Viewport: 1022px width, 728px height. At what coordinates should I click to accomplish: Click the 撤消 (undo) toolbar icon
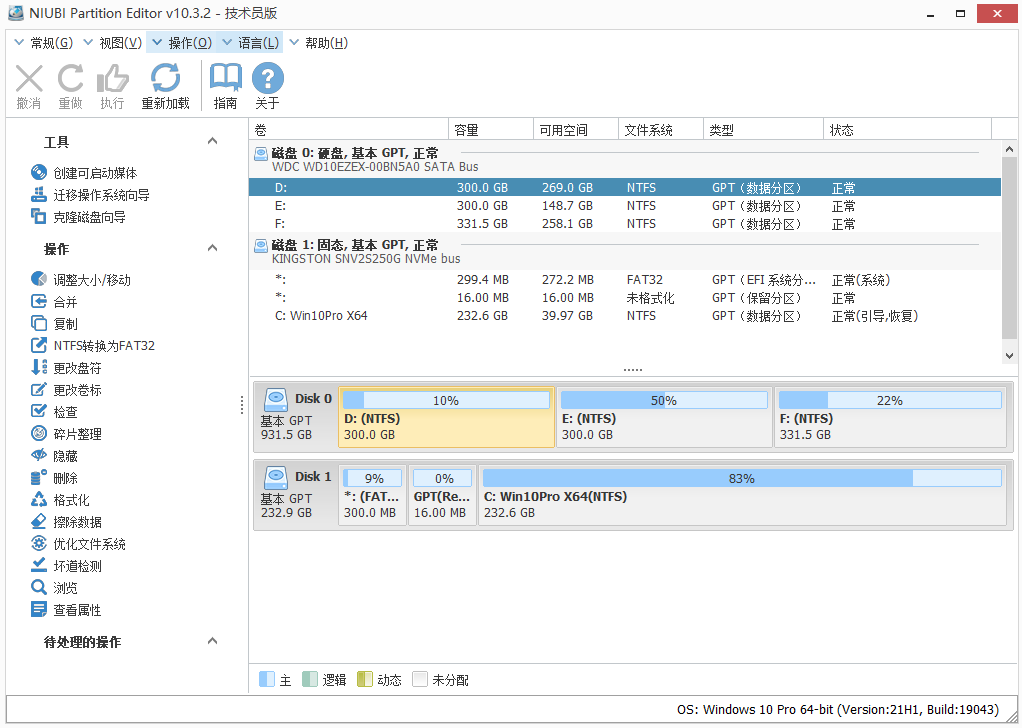click(29, 78)
